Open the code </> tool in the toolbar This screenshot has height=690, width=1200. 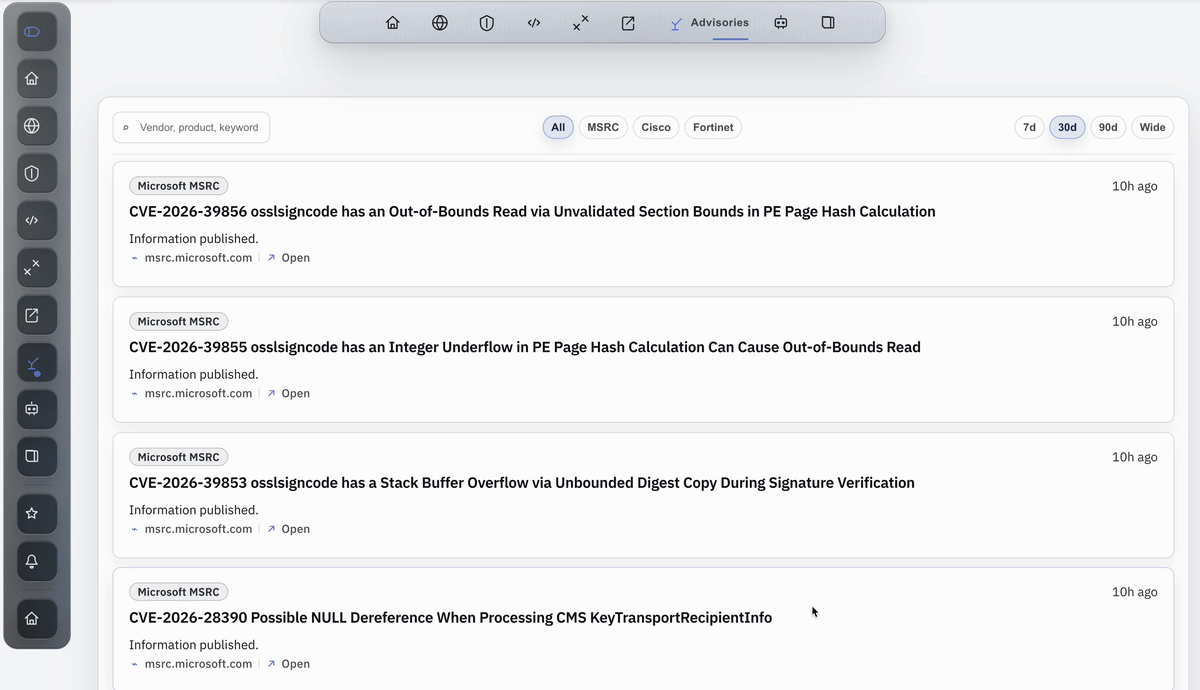[x=534, y=22]
